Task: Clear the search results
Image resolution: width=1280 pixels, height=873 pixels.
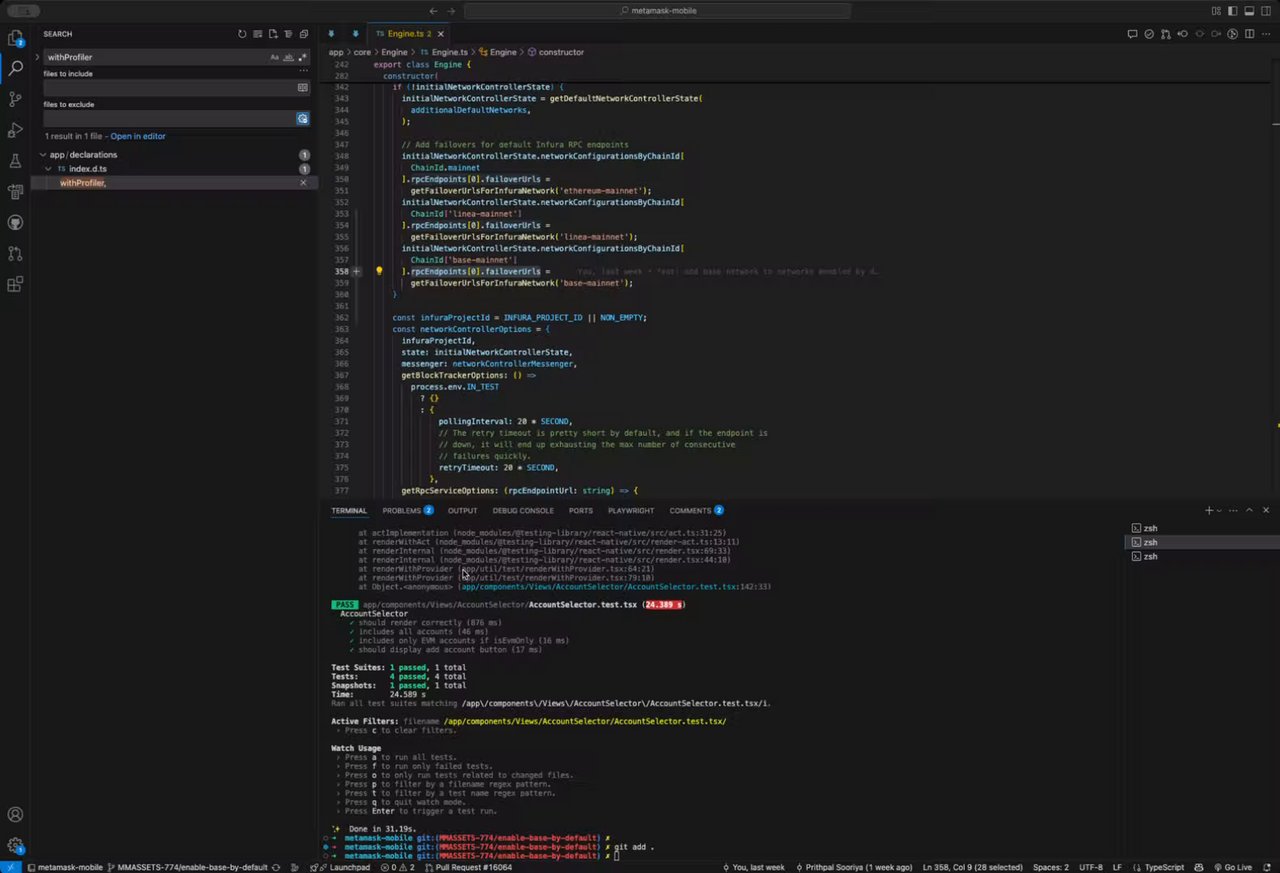Action: coord(257,34)
